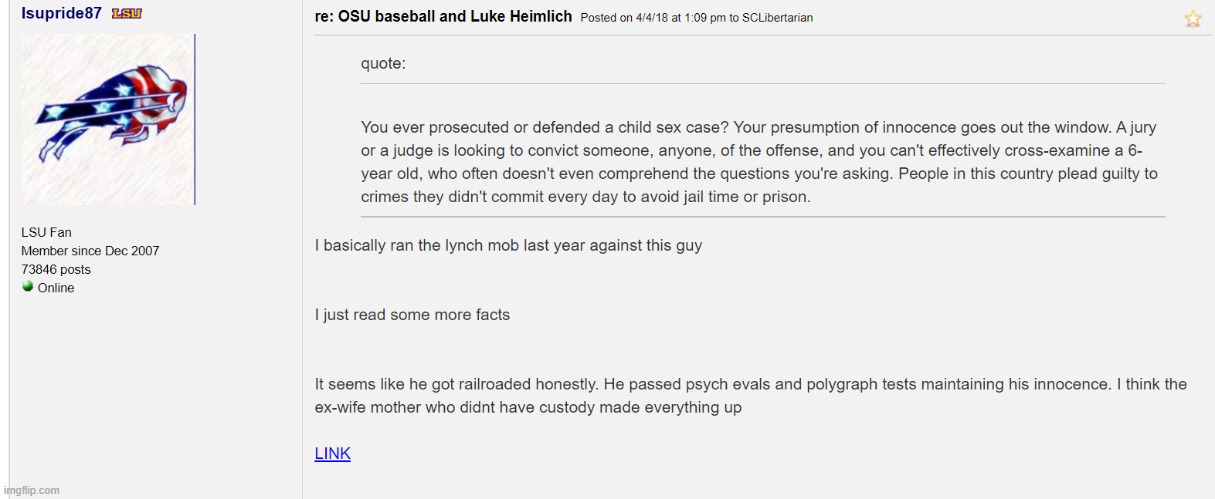Click the 'I just read some more facts' line
The image size is (1215, 499).
tap(412, 314)
